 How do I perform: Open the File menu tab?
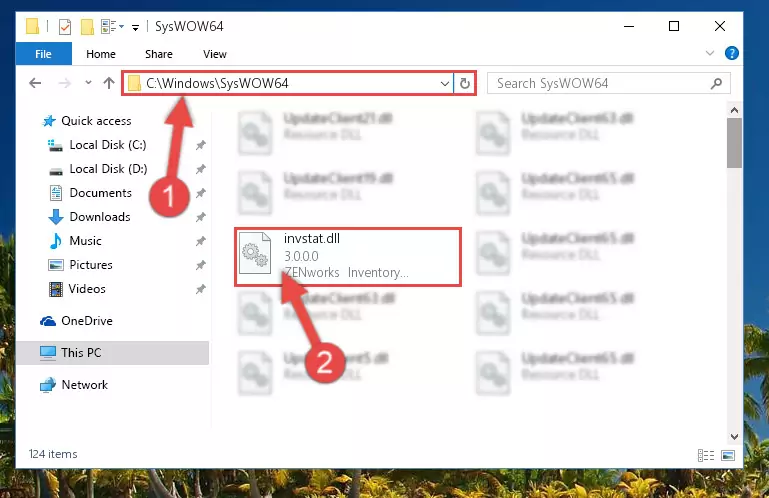point(43,54)
